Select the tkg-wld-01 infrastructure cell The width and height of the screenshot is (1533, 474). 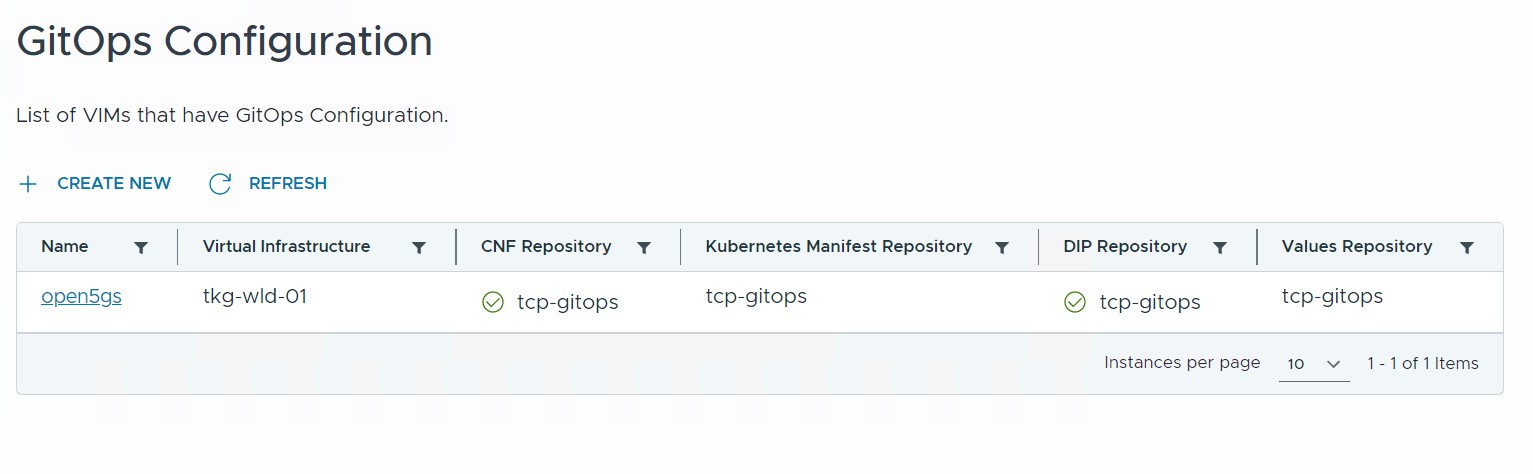(254, 297)
